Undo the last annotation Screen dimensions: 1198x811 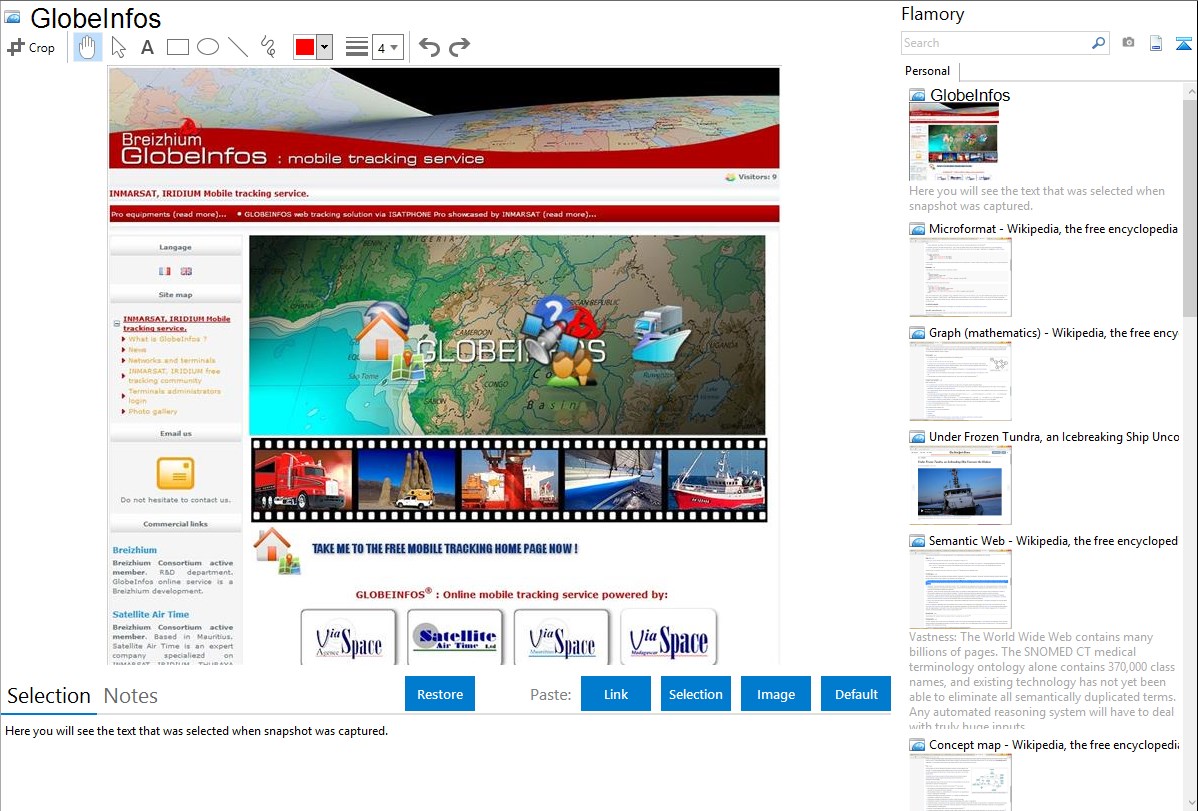tap(429, 47)
